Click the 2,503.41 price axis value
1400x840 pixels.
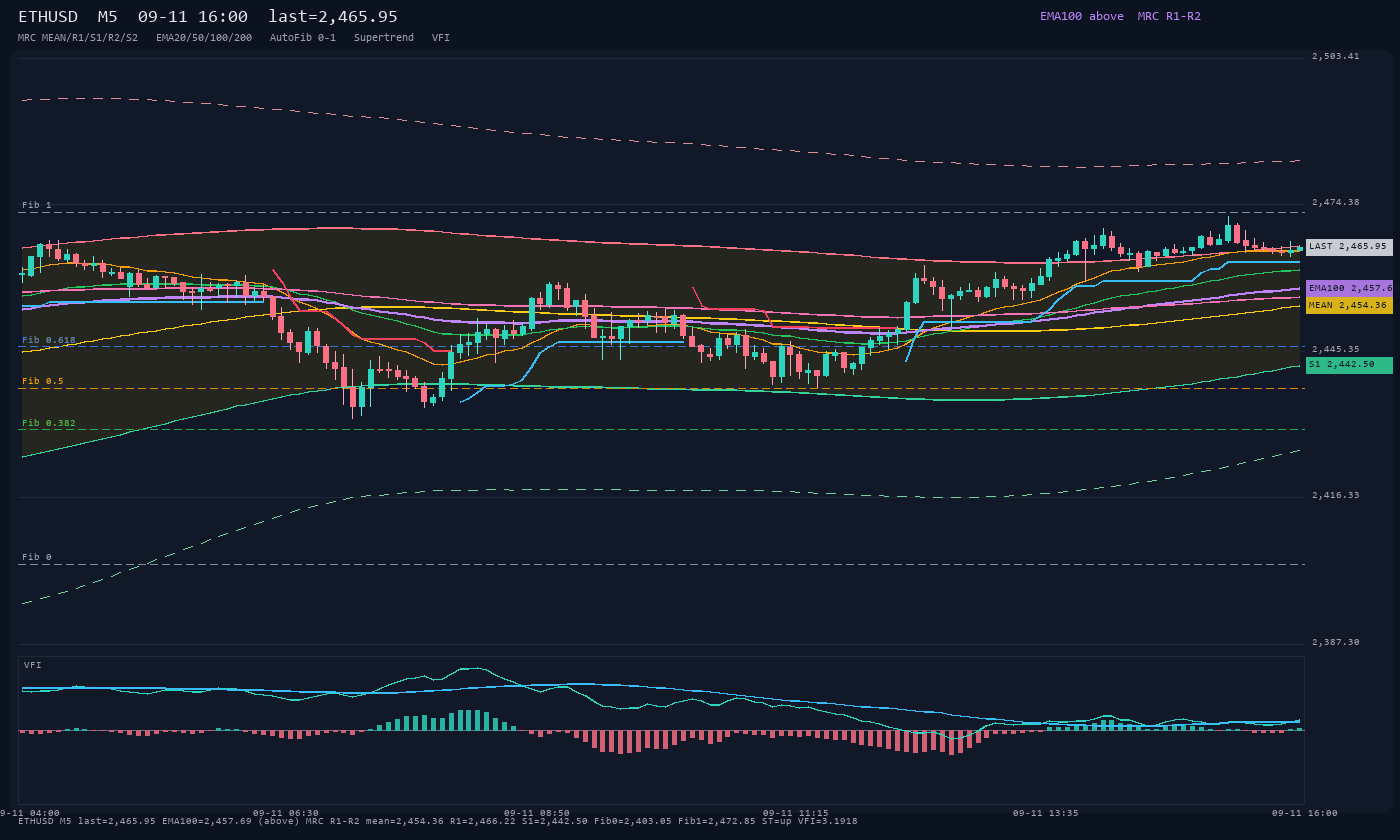click(x=1336, y=56)
